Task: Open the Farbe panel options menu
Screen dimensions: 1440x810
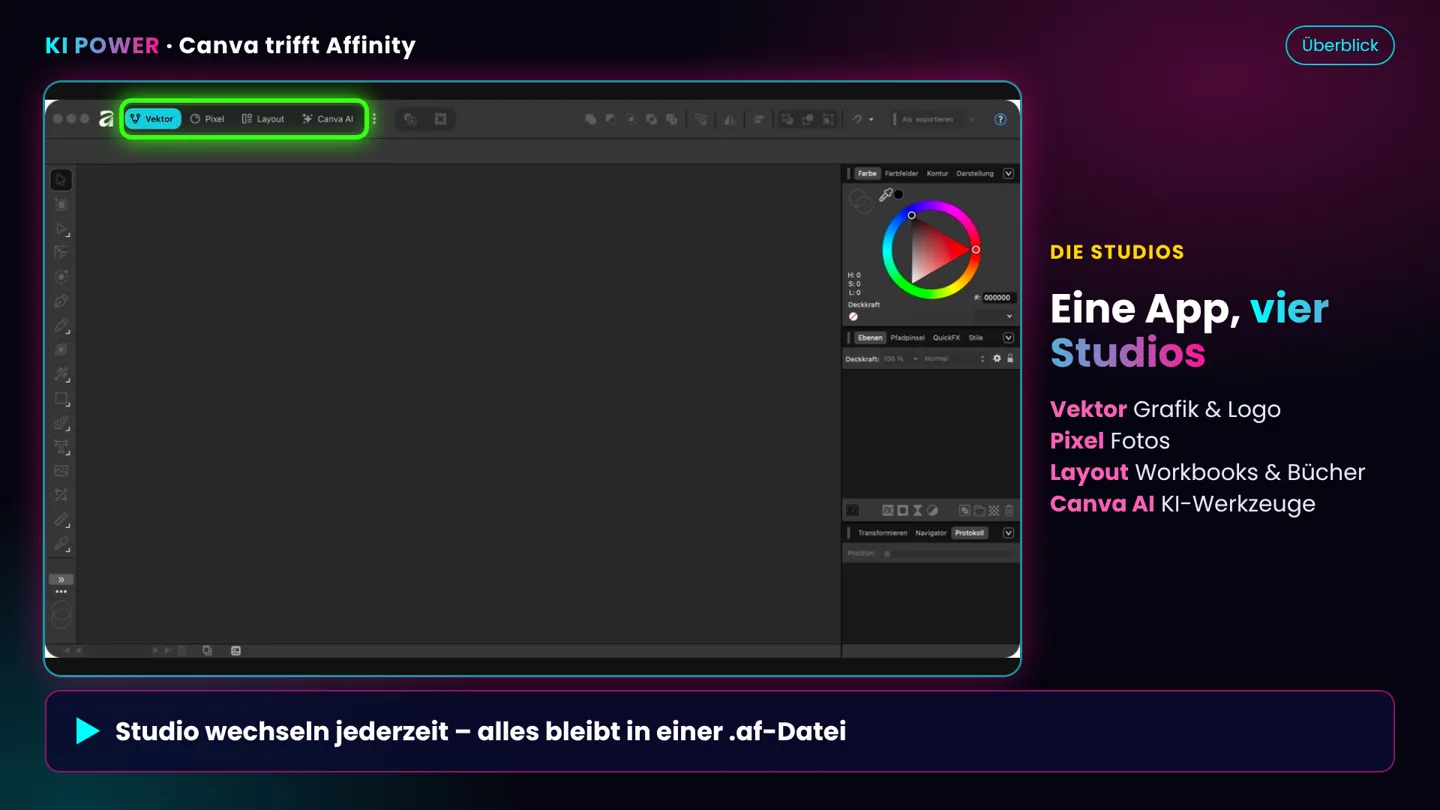Action: pyautogui.click(x=1008, y=173)
